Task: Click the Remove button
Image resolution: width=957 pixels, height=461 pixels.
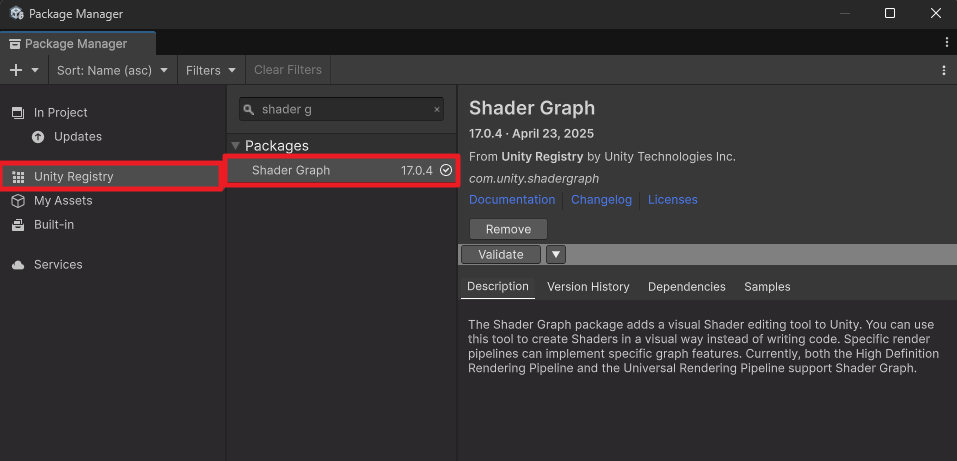Action: click(x=508, y=230)
